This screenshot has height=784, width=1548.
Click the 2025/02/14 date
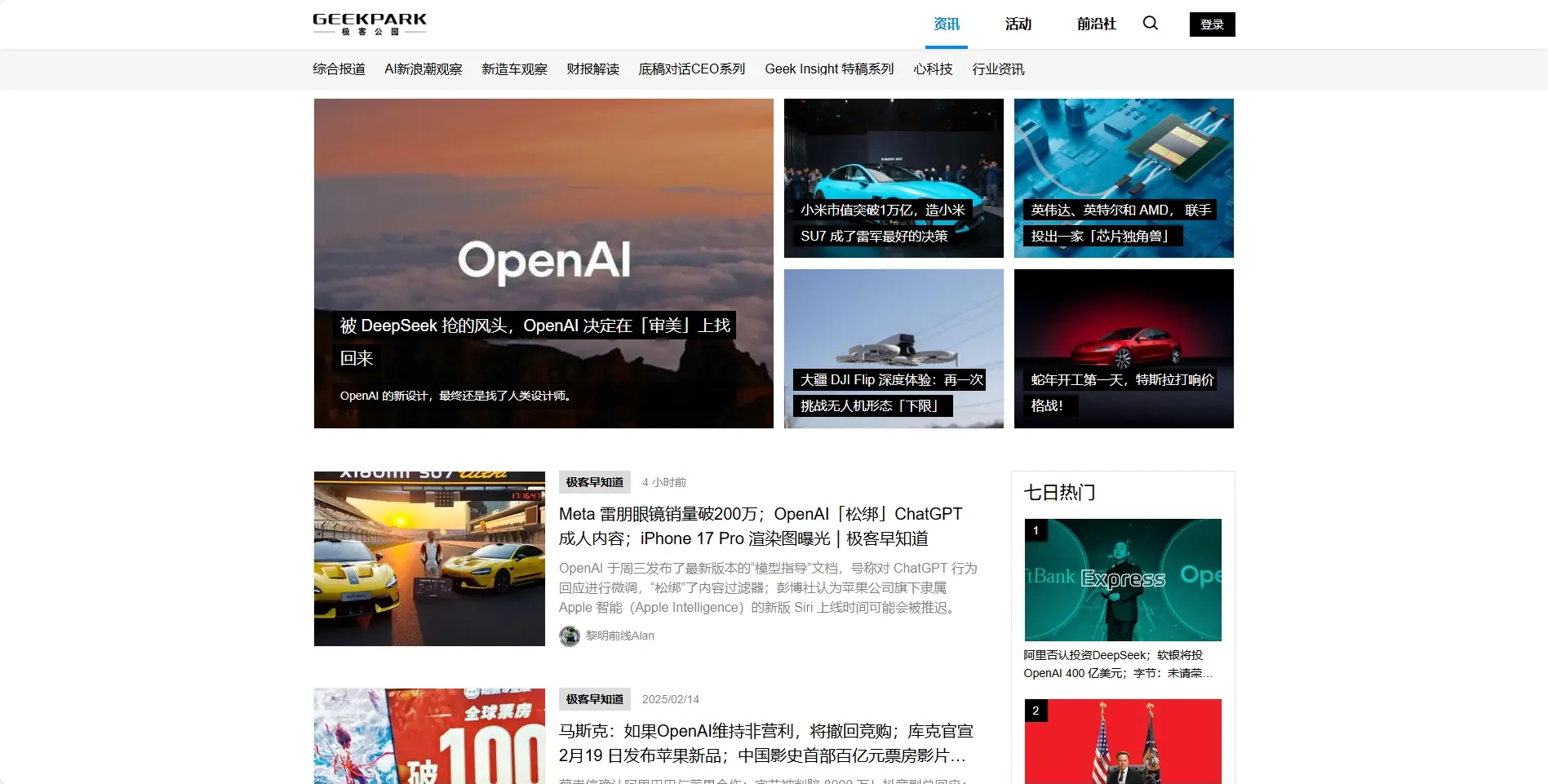(671, 699)
